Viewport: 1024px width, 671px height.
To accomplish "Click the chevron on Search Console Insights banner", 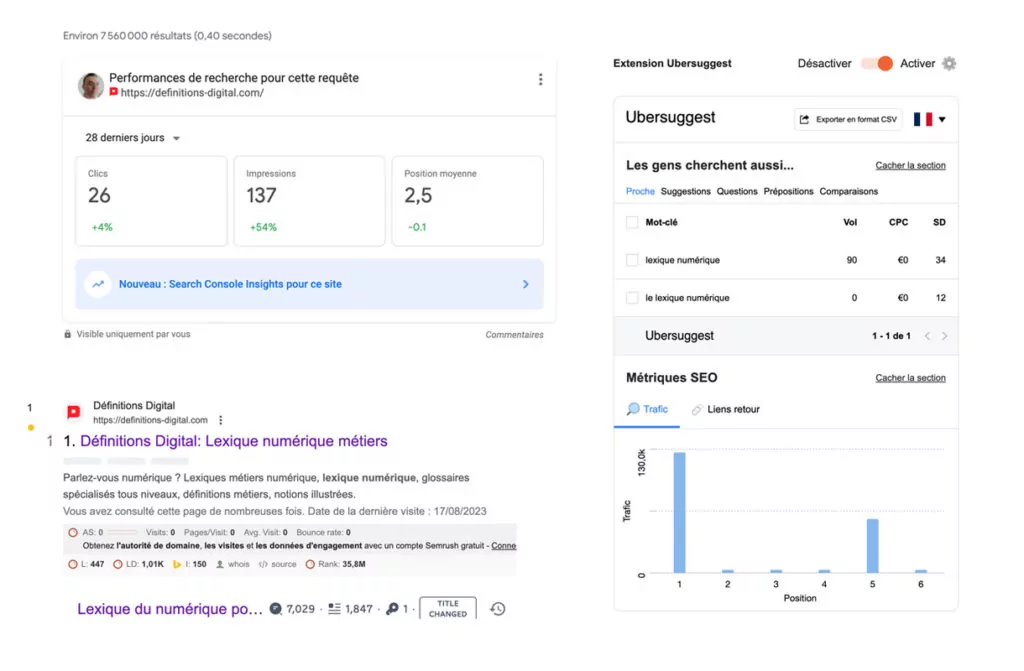I will (526, 284).
